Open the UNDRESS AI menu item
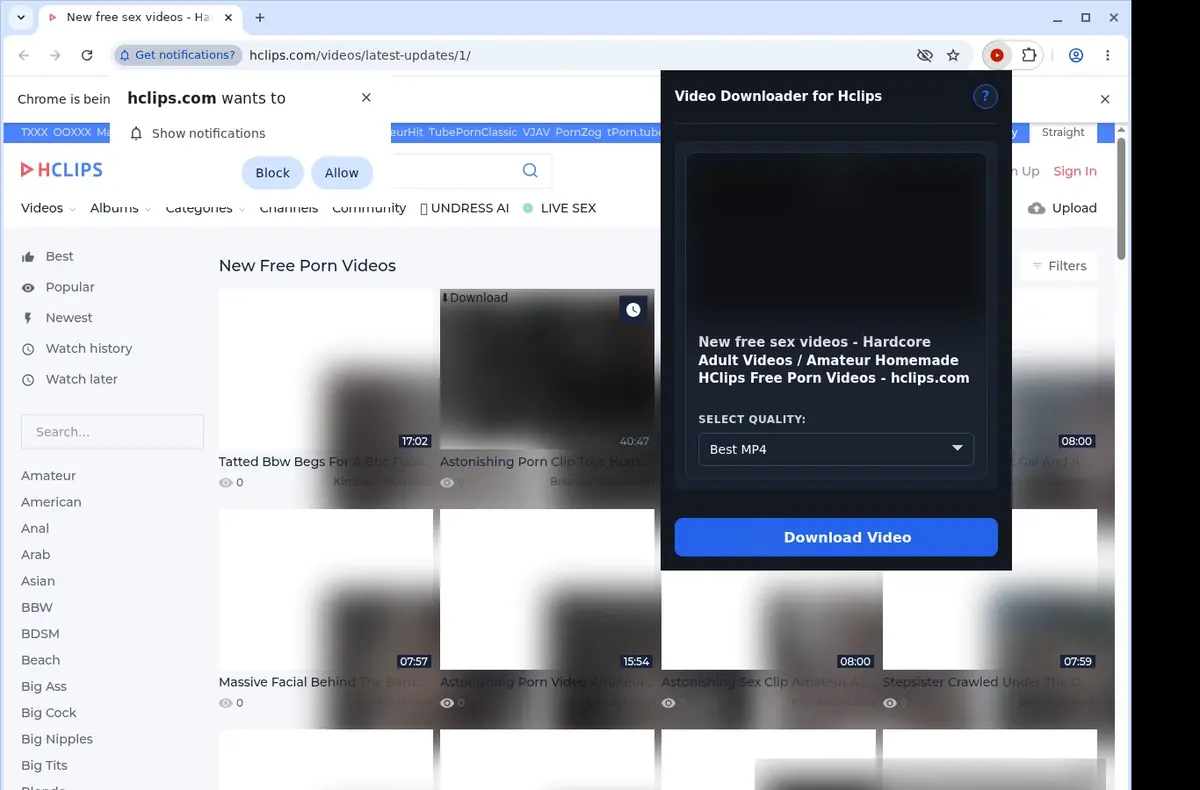 464,208
